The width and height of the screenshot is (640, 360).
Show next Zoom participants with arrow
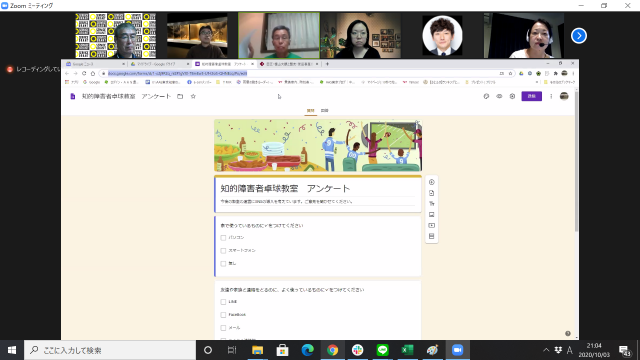click(579, 36)
